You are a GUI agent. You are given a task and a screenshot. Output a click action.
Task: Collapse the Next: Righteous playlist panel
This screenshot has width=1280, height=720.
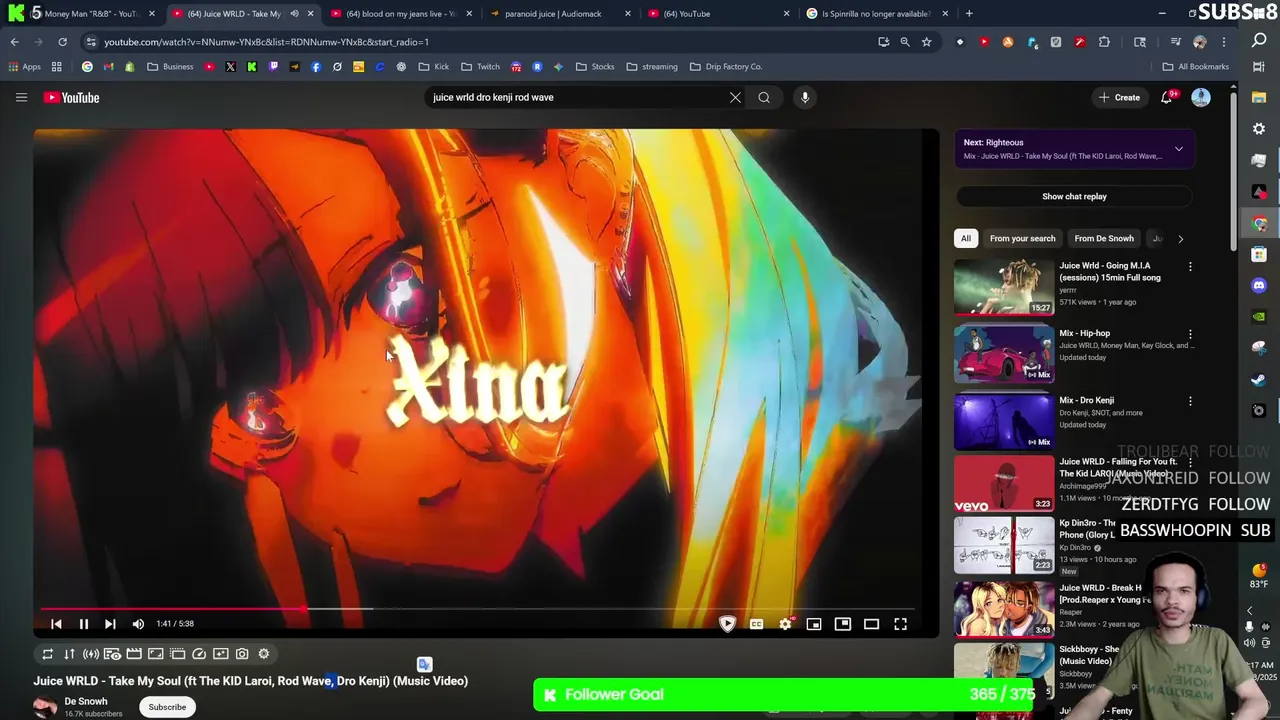tap(1179, 149)
